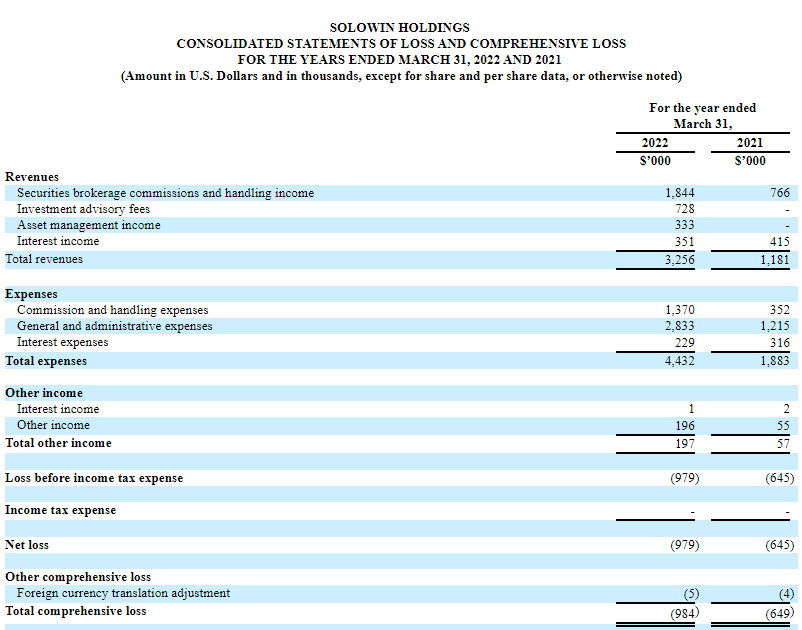The image size is (802, 630).
Task: Click the Revenues section heading
Action: click(x=32, y=177)
